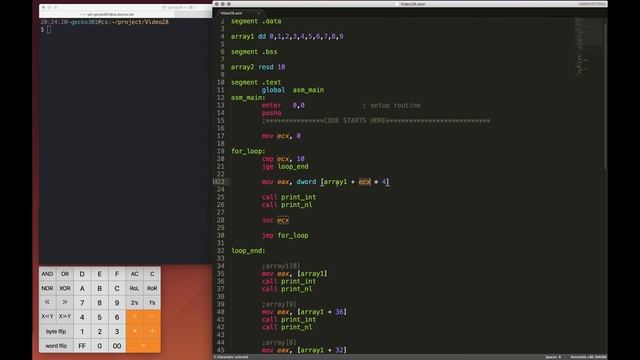The width and height of the screenshot is (640, 360).
Task: Click the FF key on the calculator
Action: tap(82, 346)
